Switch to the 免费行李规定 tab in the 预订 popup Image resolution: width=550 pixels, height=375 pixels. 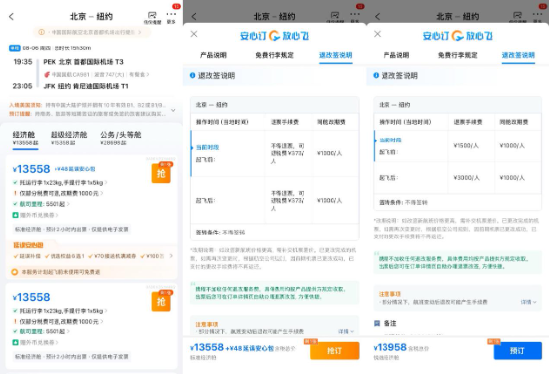pos(457,55)
